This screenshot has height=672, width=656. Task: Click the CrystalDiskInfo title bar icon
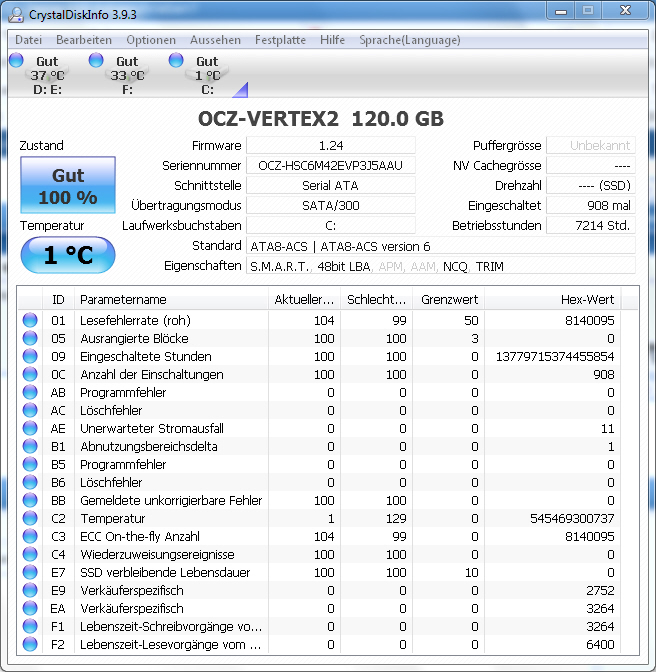16,15
